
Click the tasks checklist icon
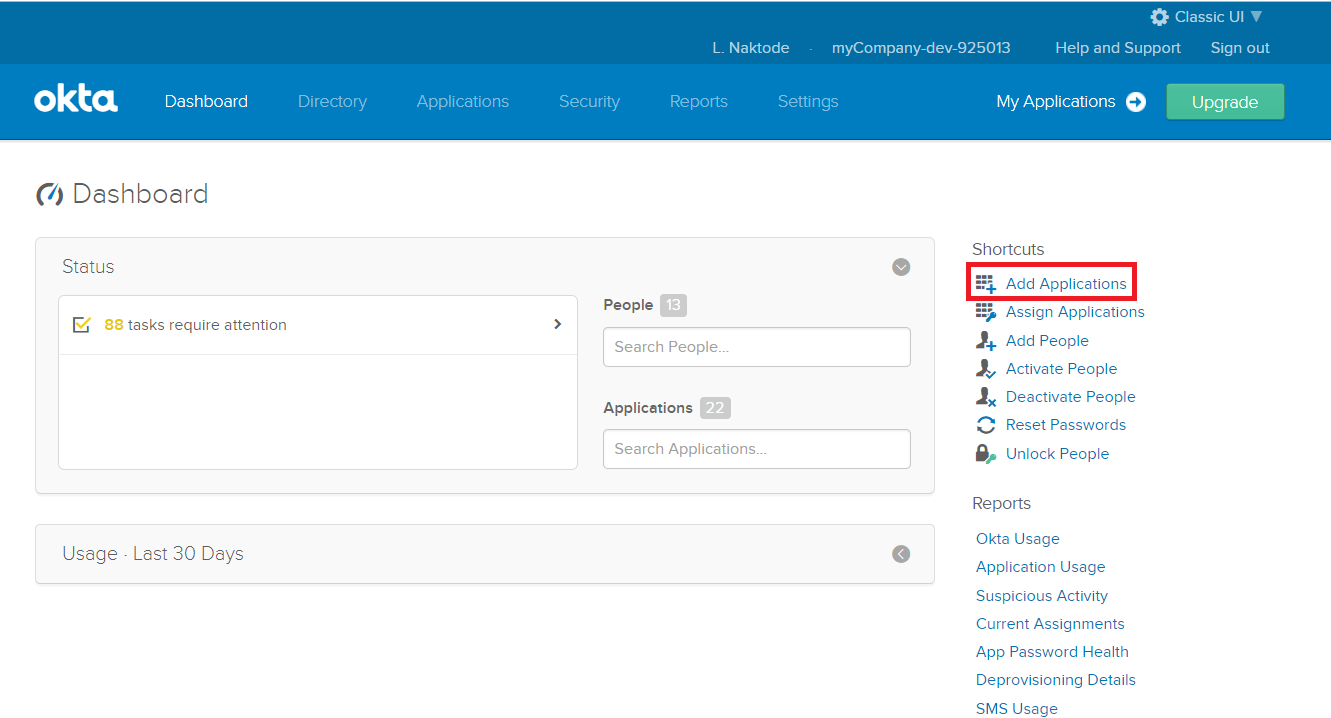coord(82,325)
